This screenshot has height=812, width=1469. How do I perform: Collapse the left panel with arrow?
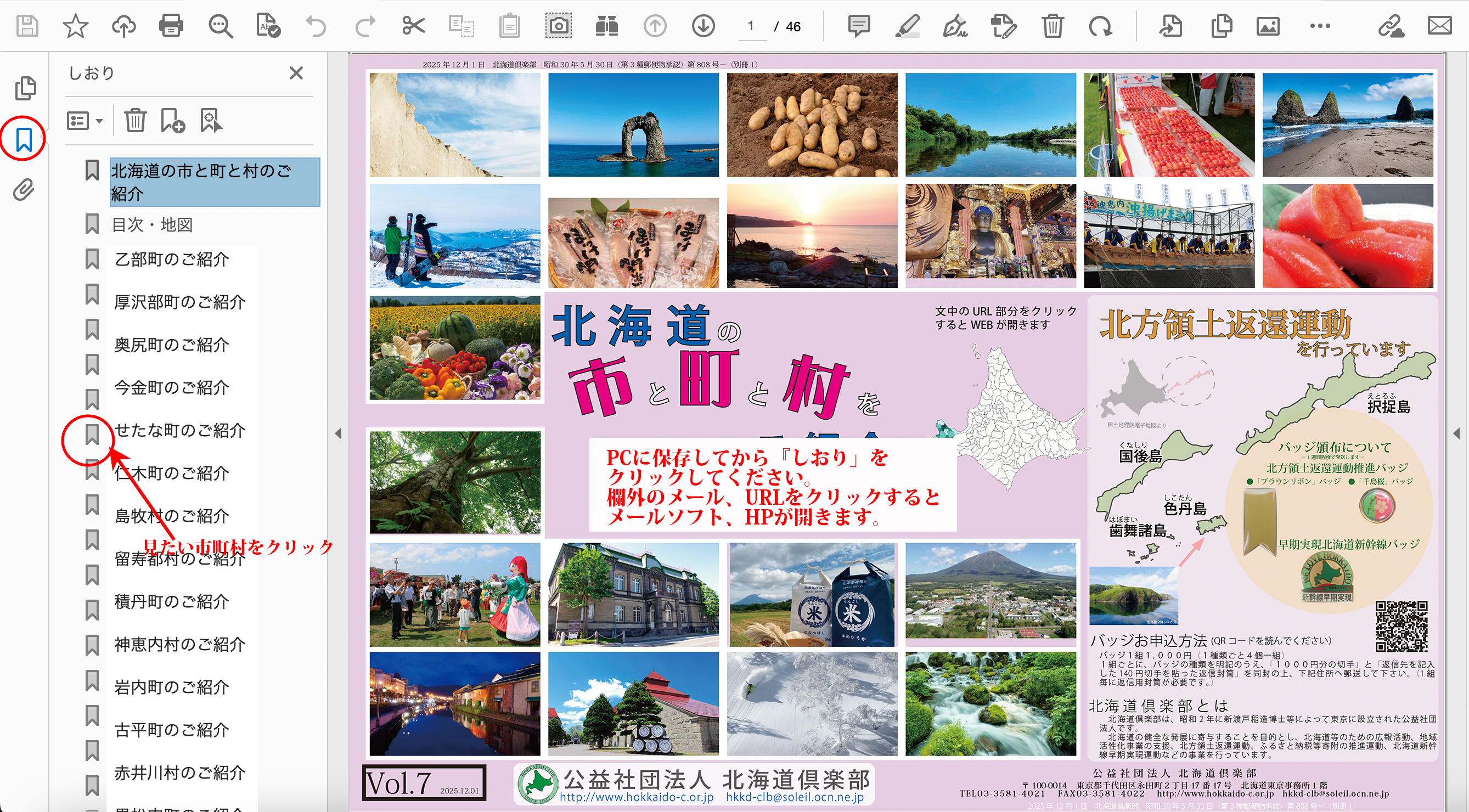(x=338, y=433)
